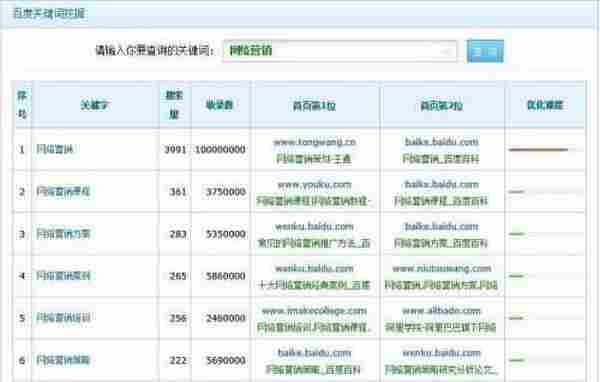Select the index value 100000000
Screen dimensions: 600x382
tap(220, 149)
